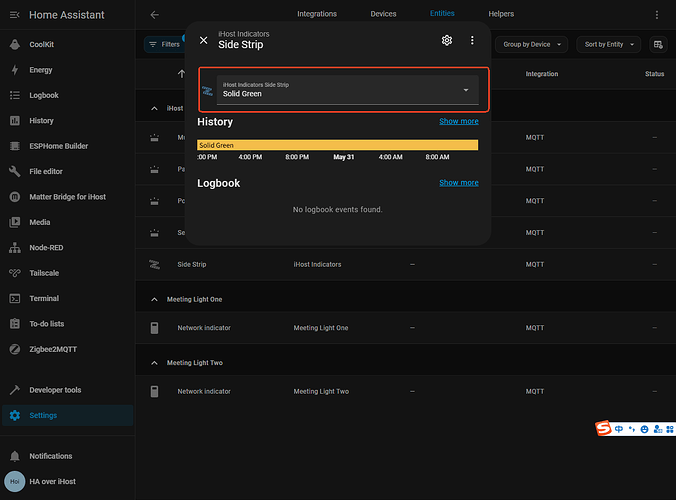Image resolution: width=676 pixels, height=500 pixels.
Task: Open Notifications panel
Action: (x=68, y=456)
